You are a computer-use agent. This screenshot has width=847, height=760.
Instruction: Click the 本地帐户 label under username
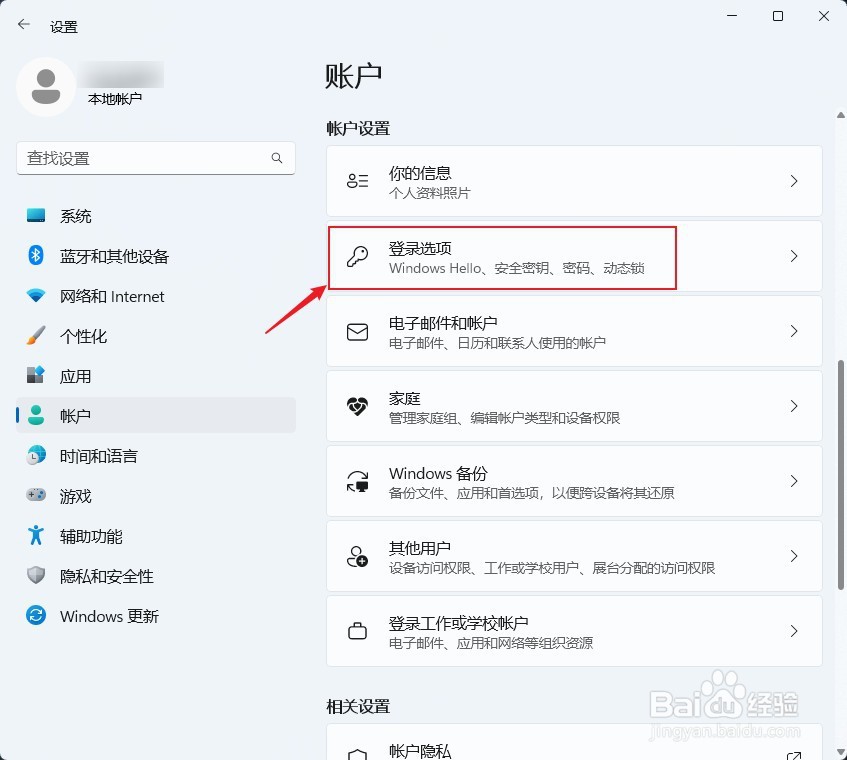tap(115, 99)
